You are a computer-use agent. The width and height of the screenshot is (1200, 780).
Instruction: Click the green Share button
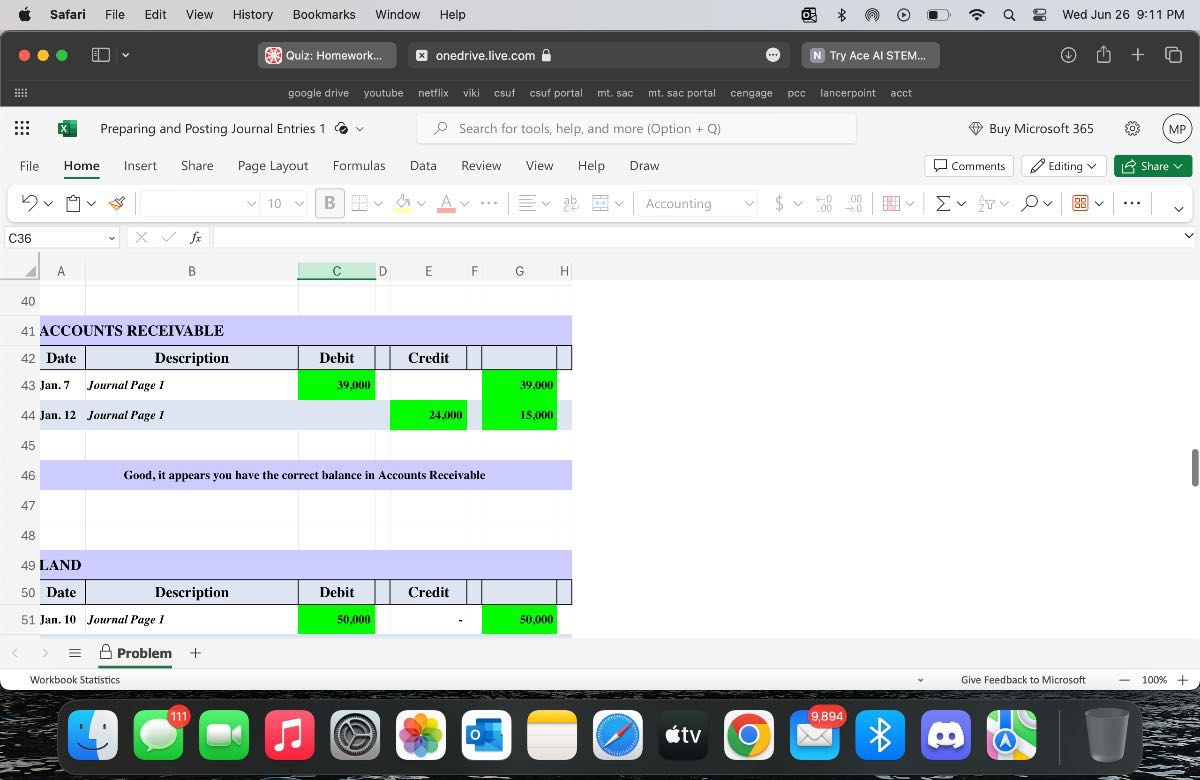pyautogui.click(x=1152, y=166)
